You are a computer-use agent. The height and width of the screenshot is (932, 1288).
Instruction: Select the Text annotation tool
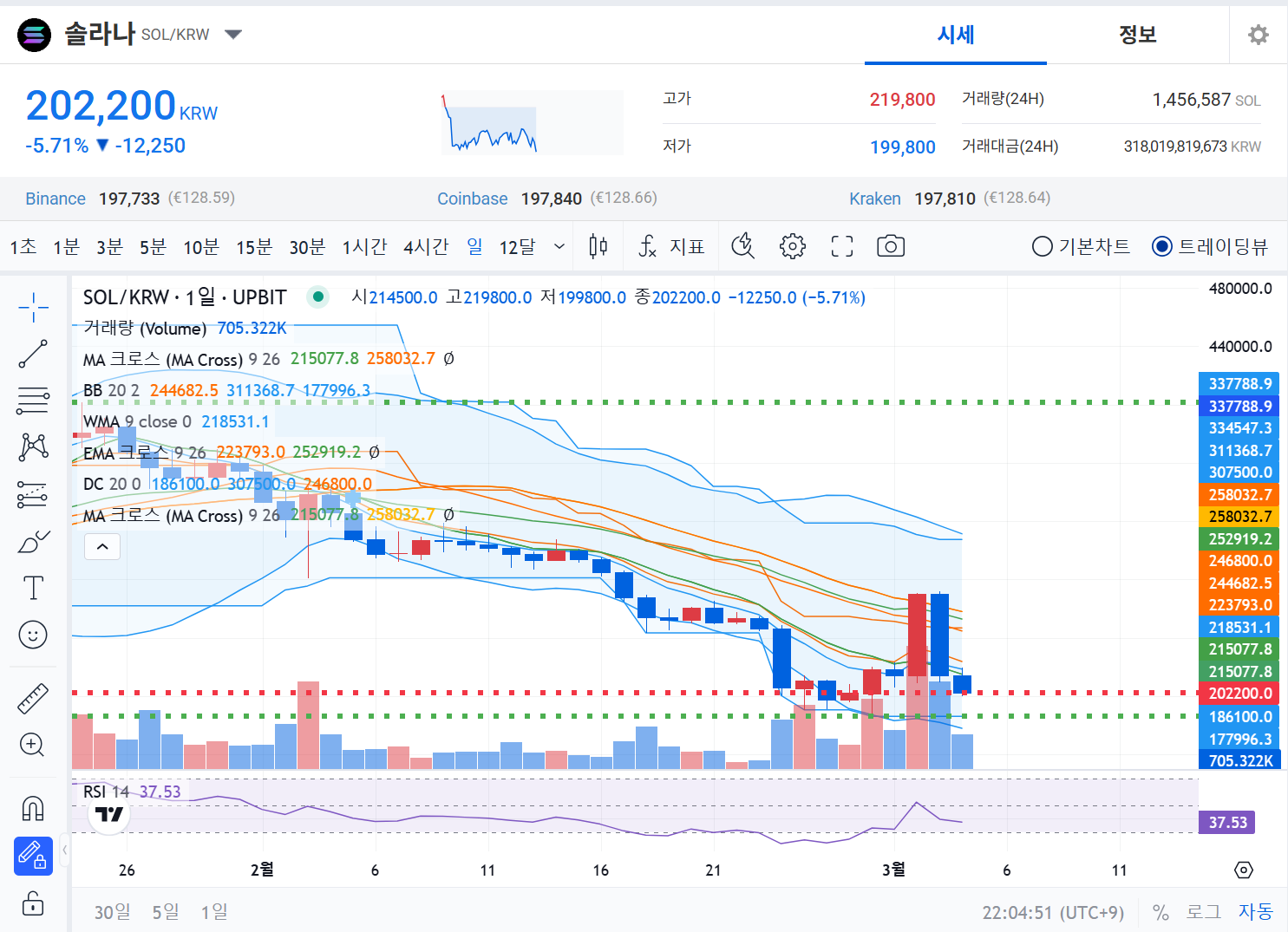coord(33,588)
